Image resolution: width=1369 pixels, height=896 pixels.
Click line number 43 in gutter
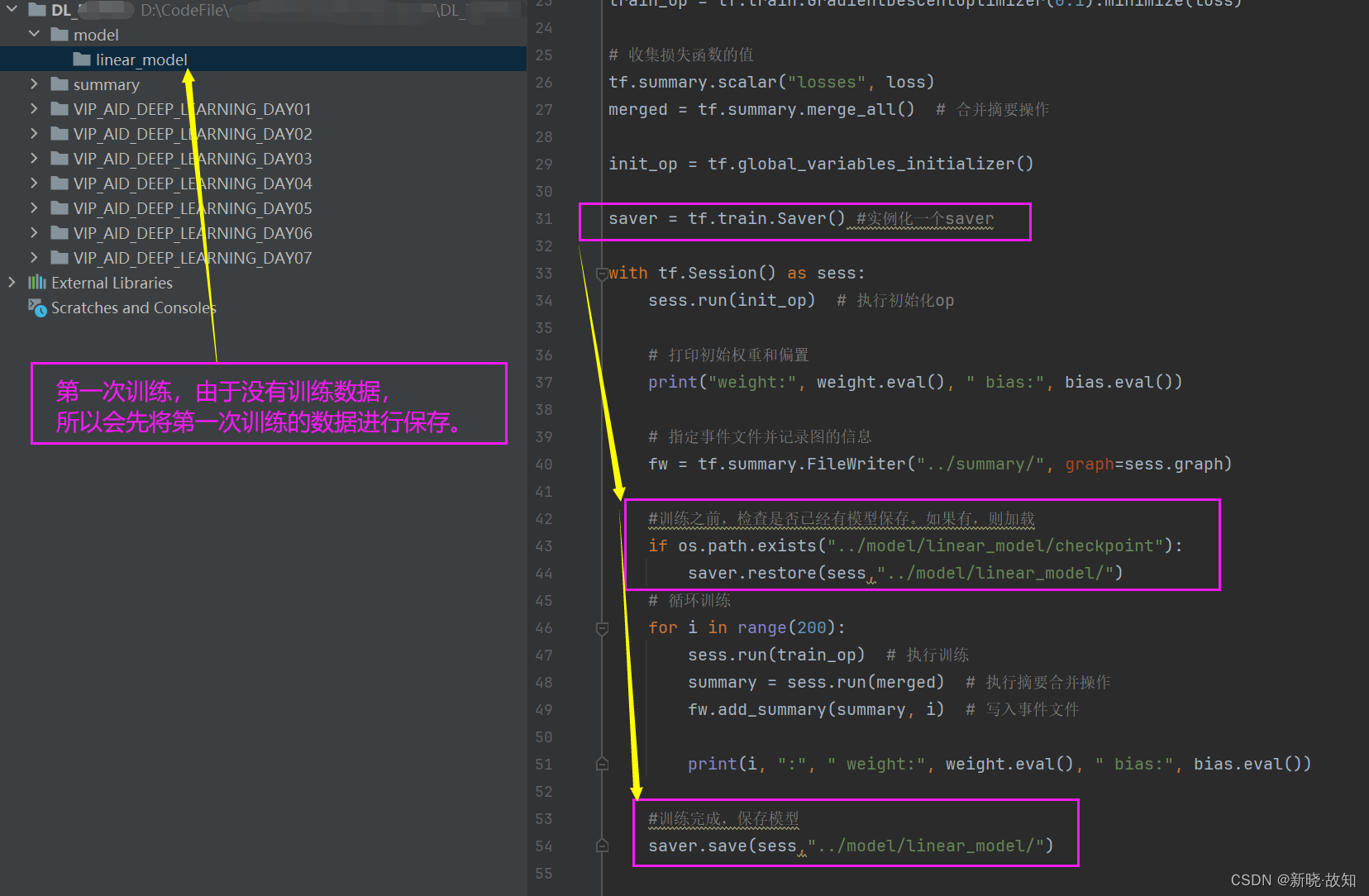(x=543, y=546)
